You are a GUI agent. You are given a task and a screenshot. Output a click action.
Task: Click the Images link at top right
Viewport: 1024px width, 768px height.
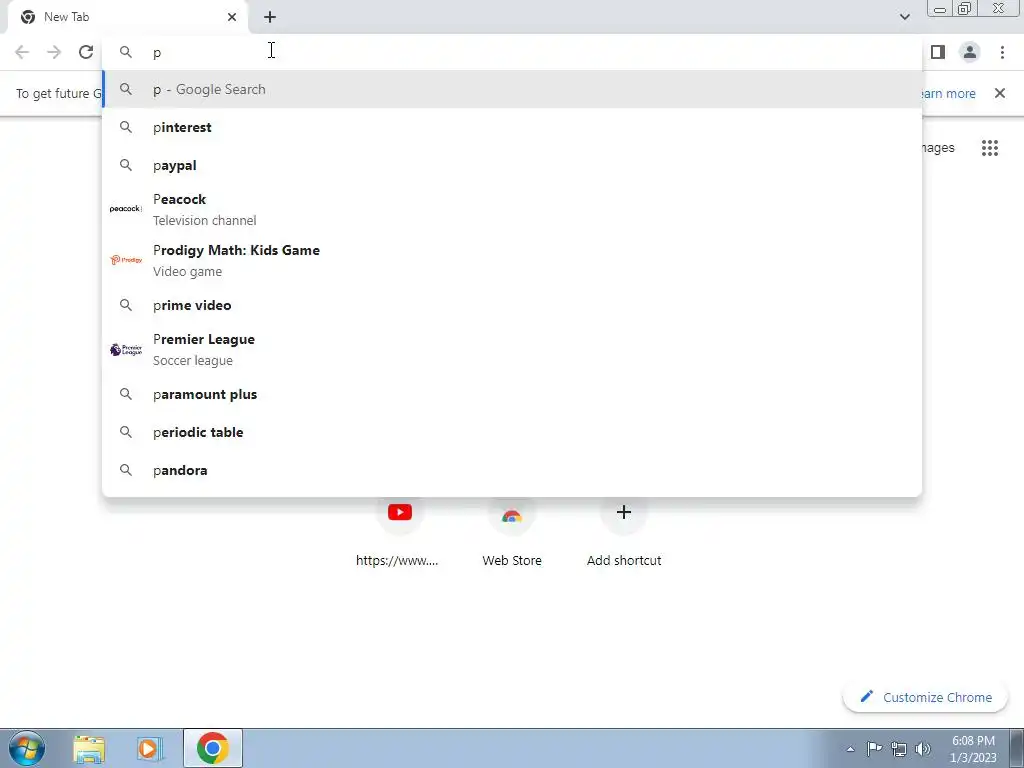[x=938, y=148]
